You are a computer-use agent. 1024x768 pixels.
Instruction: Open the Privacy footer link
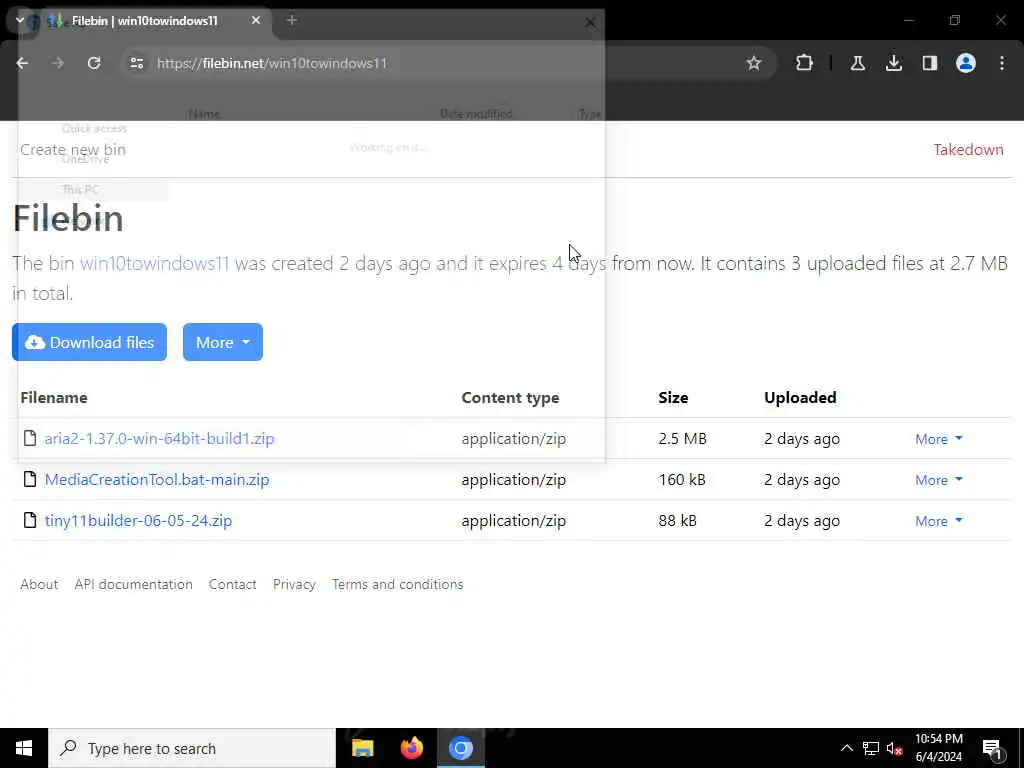pyautogui.click(x=294, y=584)
